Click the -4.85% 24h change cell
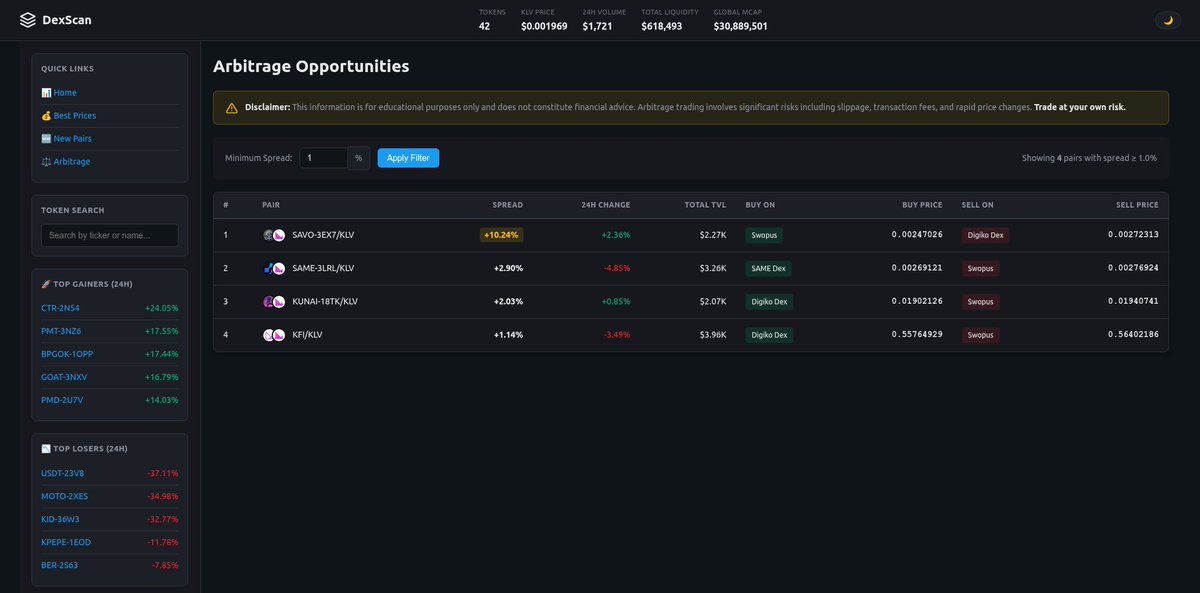The width and height of the screenshot is (1200, 593). click(617, 268)
